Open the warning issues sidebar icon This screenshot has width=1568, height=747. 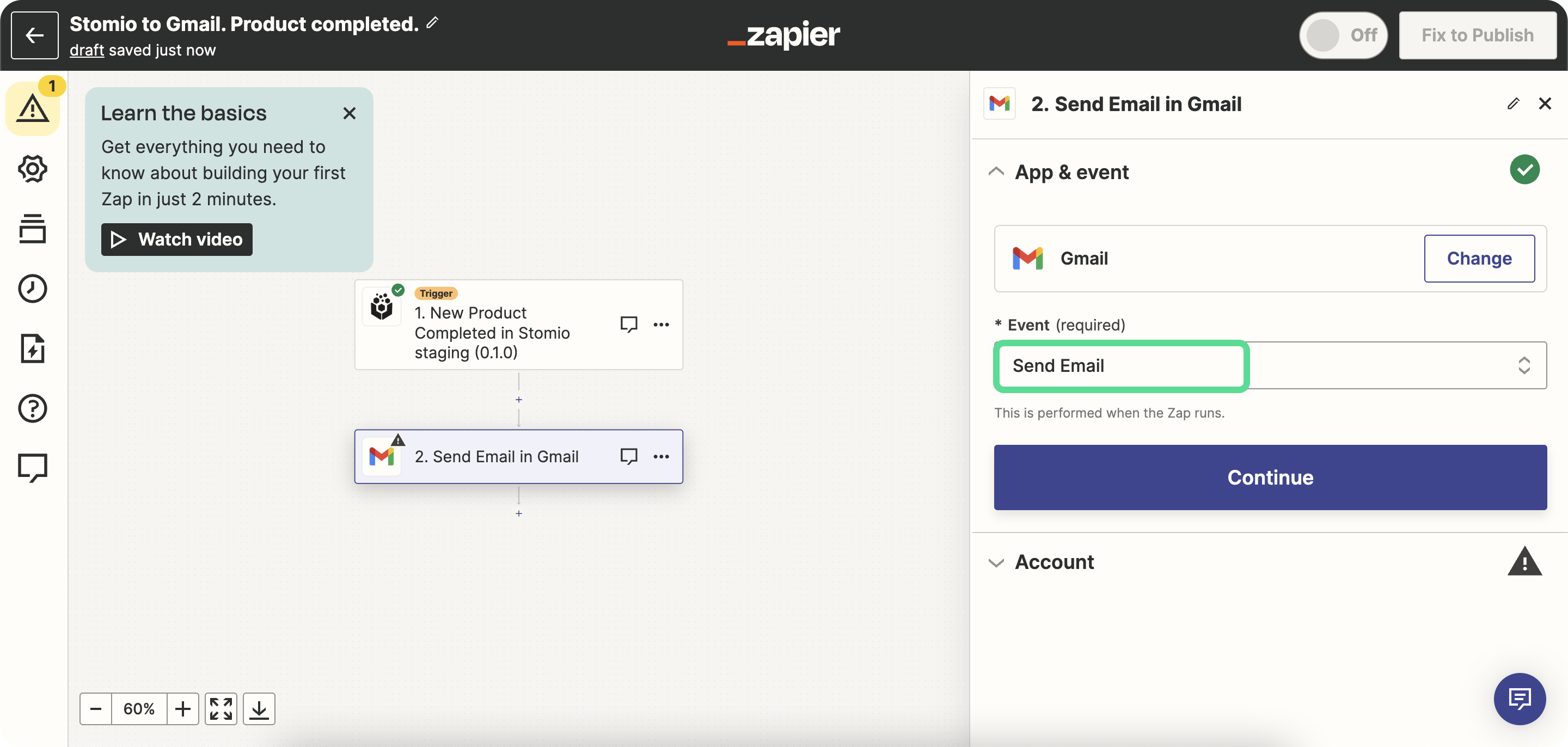click(x=32, y=108)
